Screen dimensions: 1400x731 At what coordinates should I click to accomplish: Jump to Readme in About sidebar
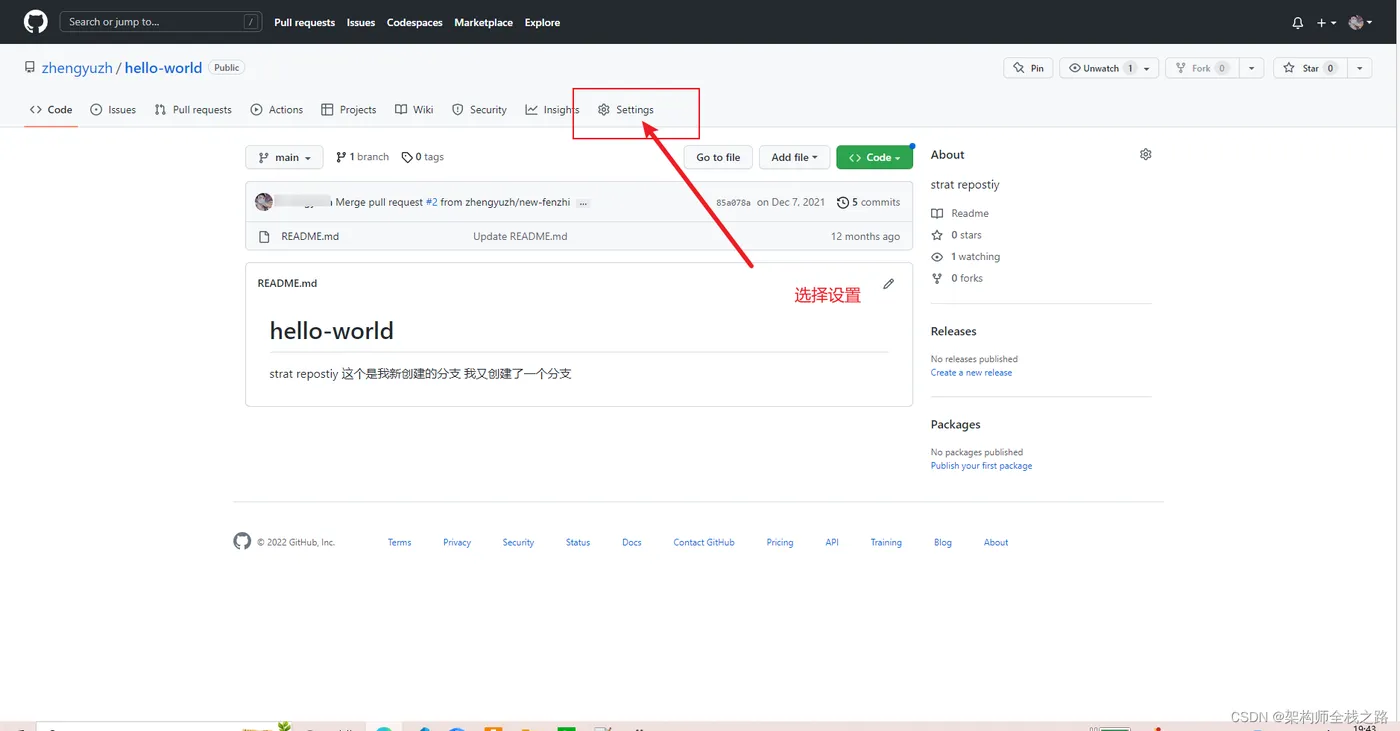point(960,213)
